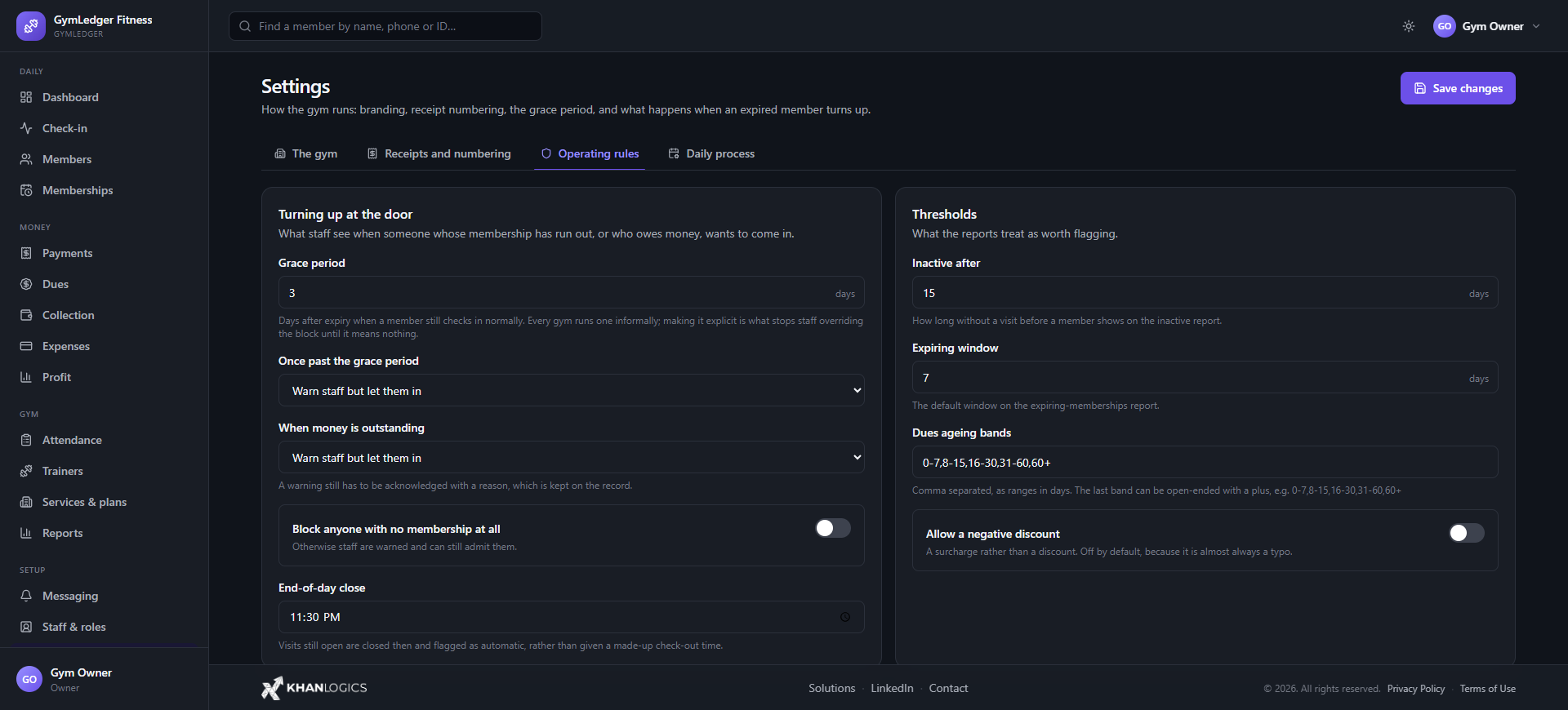Open the When money is outstanding dropdown
Viewport: 1568px width, 710px height.
(x=572, y=457)
